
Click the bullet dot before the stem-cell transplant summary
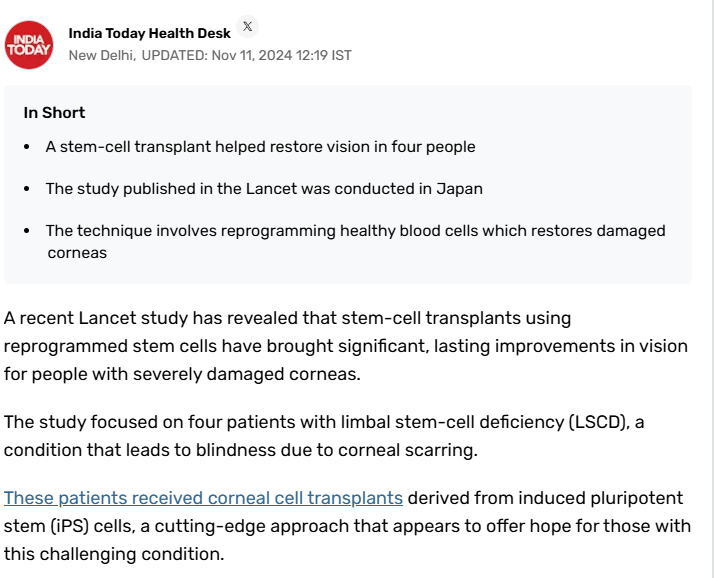27,148
